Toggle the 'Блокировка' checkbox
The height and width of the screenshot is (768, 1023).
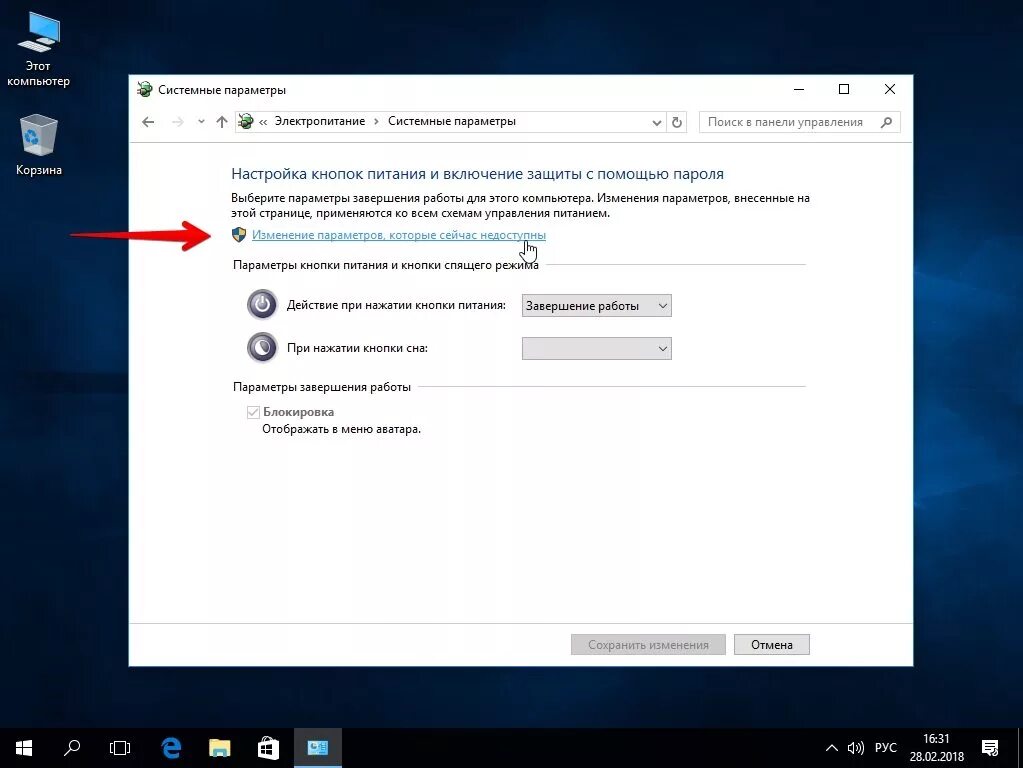[x=253, y=412]
